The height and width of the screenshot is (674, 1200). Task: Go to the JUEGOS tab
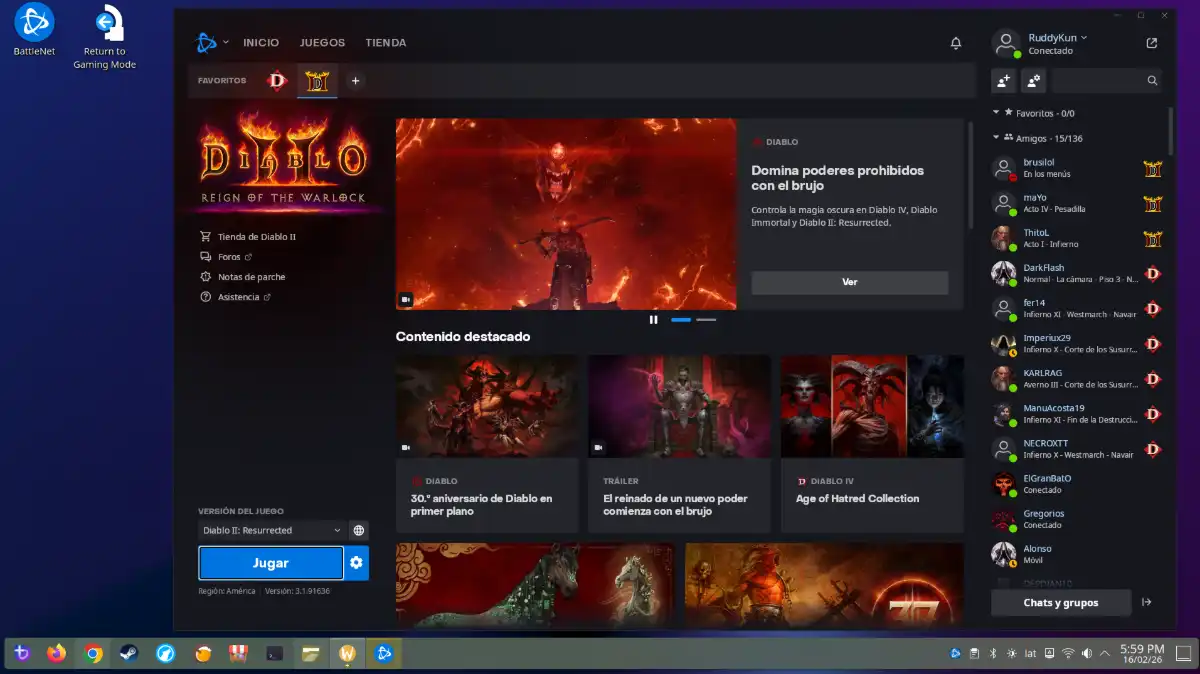click(x=322, y=43)
